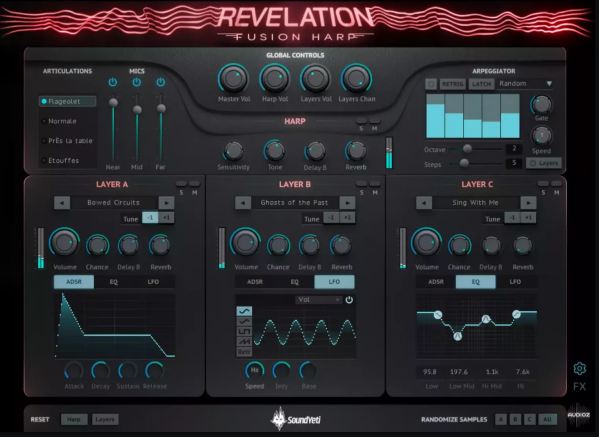This screenshot has height=437, width=599.
Task: Switch Layer A to the EQ tab
Action: coord(114,282)
